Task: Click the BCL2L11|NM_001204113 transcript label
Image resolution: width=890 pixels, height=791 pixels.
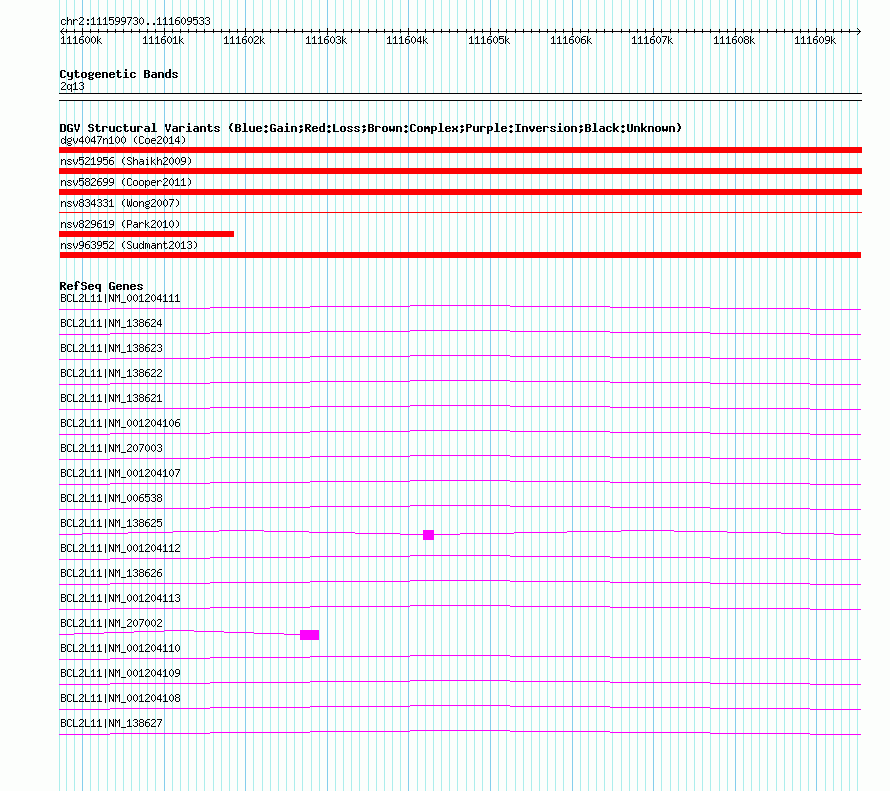Action: coord(120,598)
